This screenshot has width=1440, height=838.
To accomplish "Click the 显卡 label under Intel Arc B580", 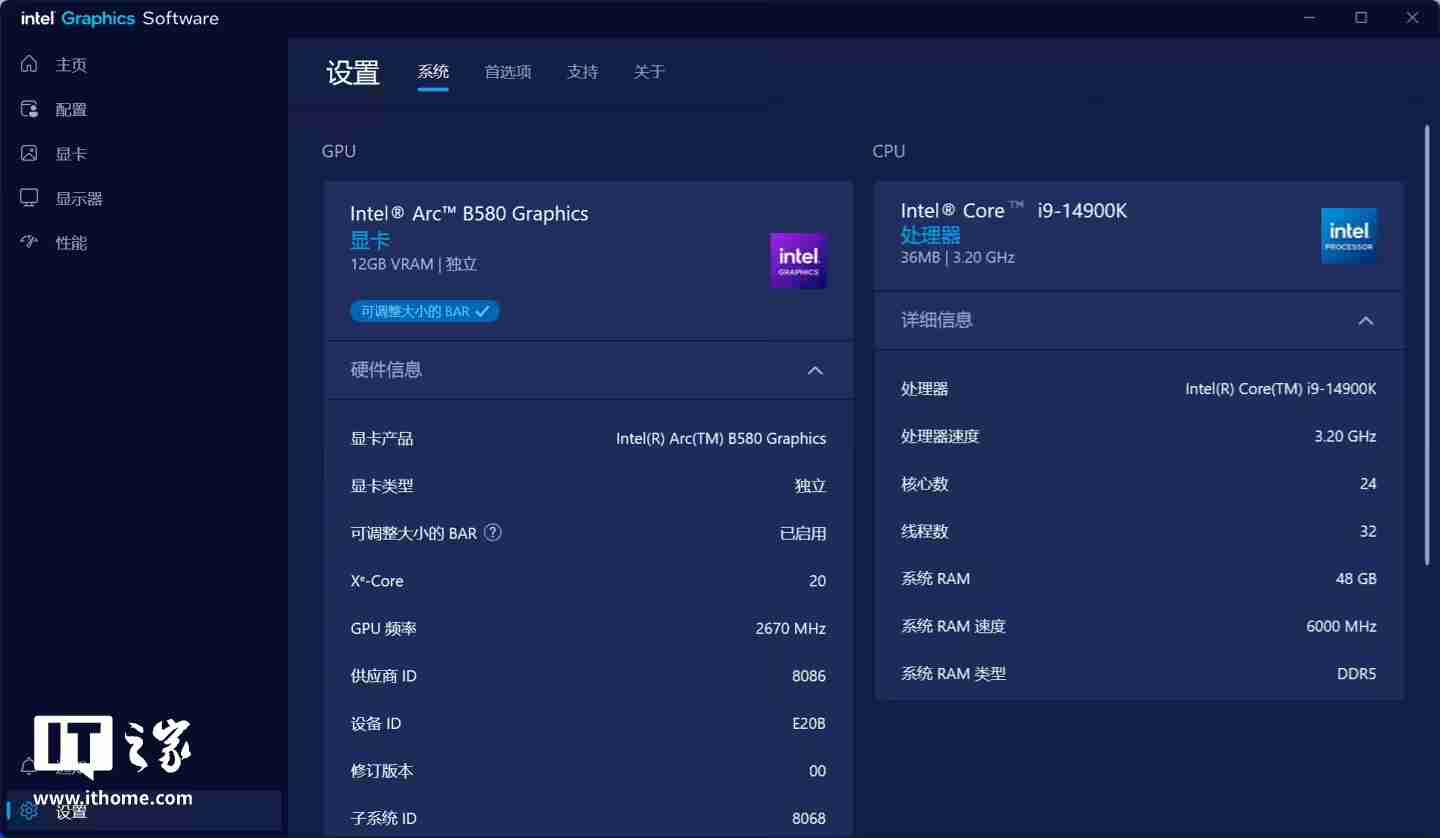I will point(370,240).
